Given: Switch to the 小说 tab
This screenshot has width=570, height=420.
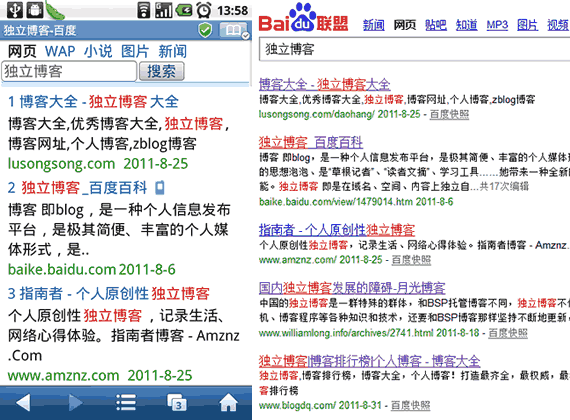Looking at the screenshot, I should (98, 51).
